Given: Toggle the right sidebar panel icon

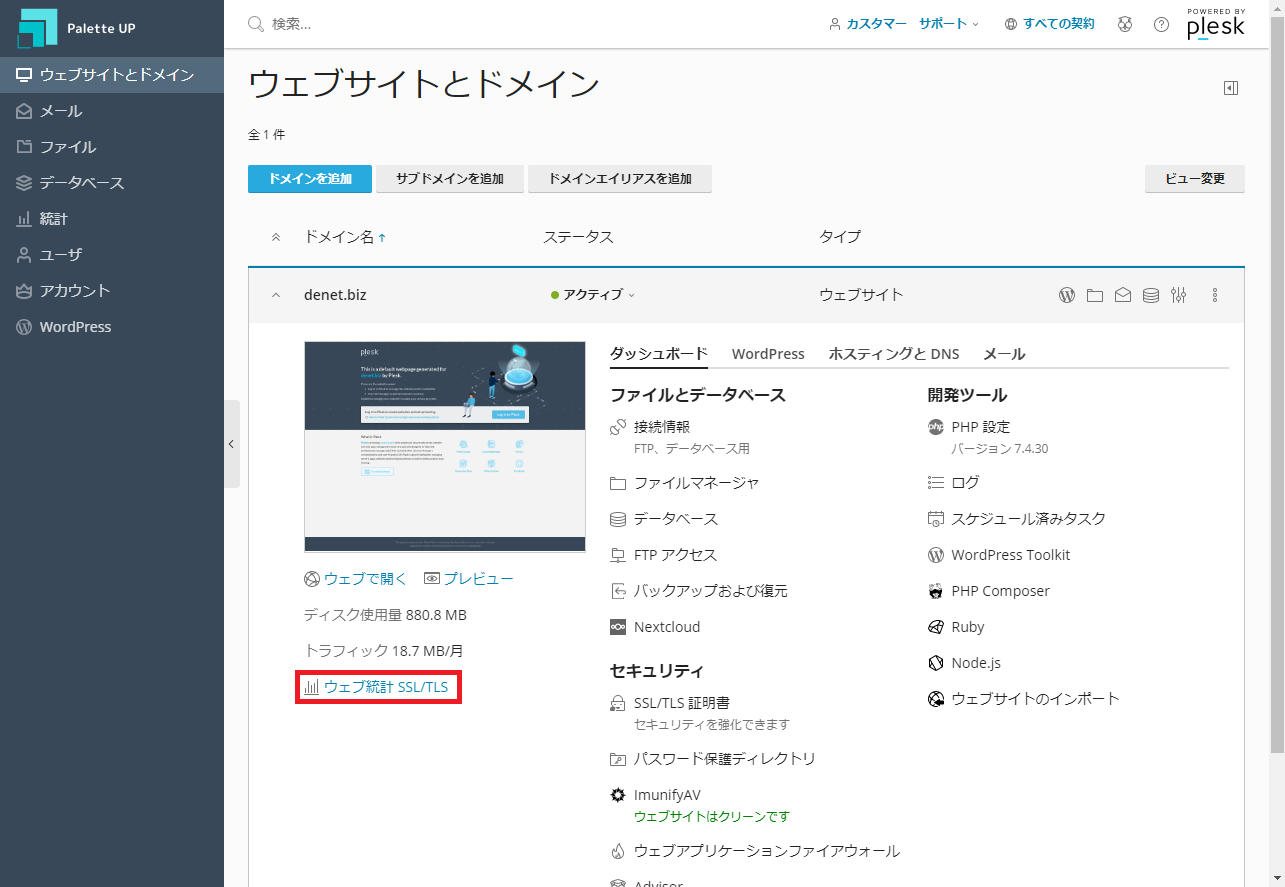Looking at the screenshot, I should [x=1231, y=88].
